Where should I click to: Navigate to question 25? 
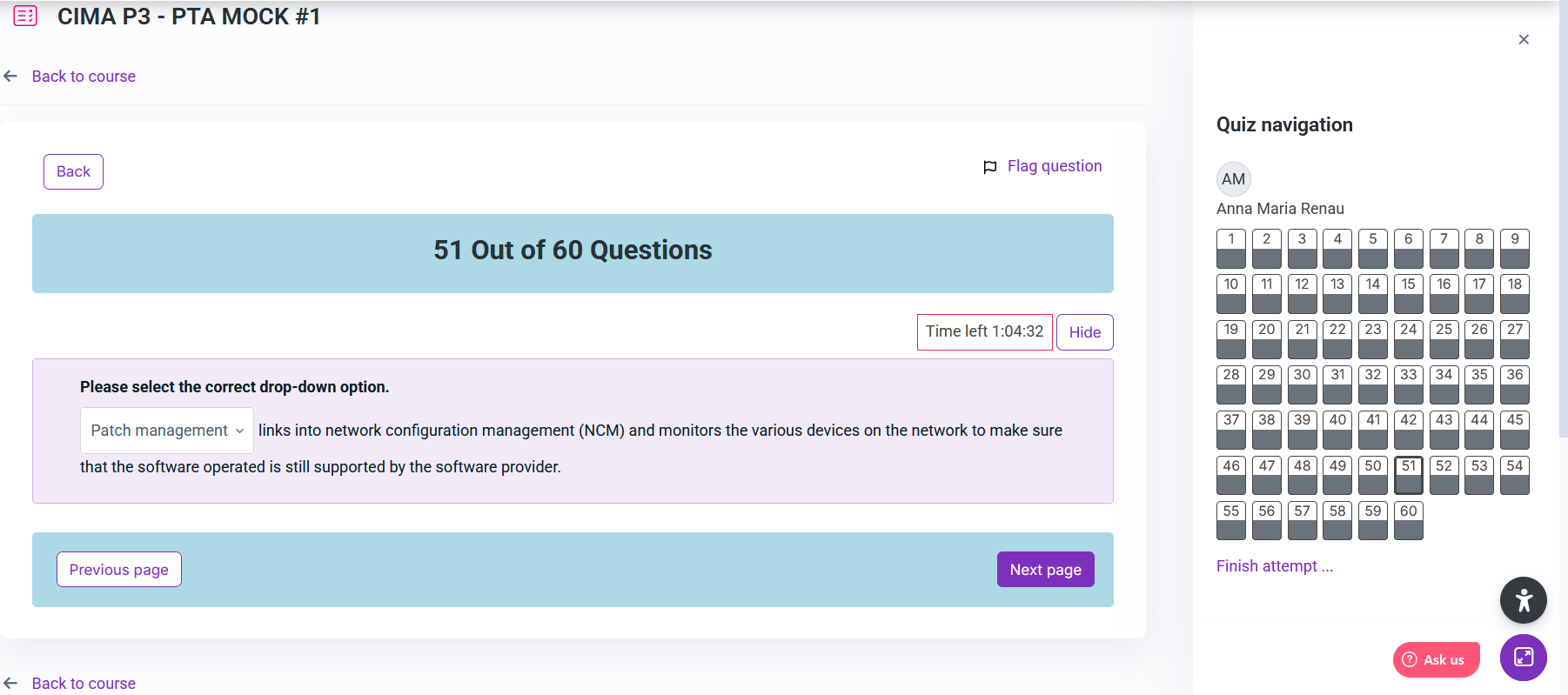pos(1444,339)
